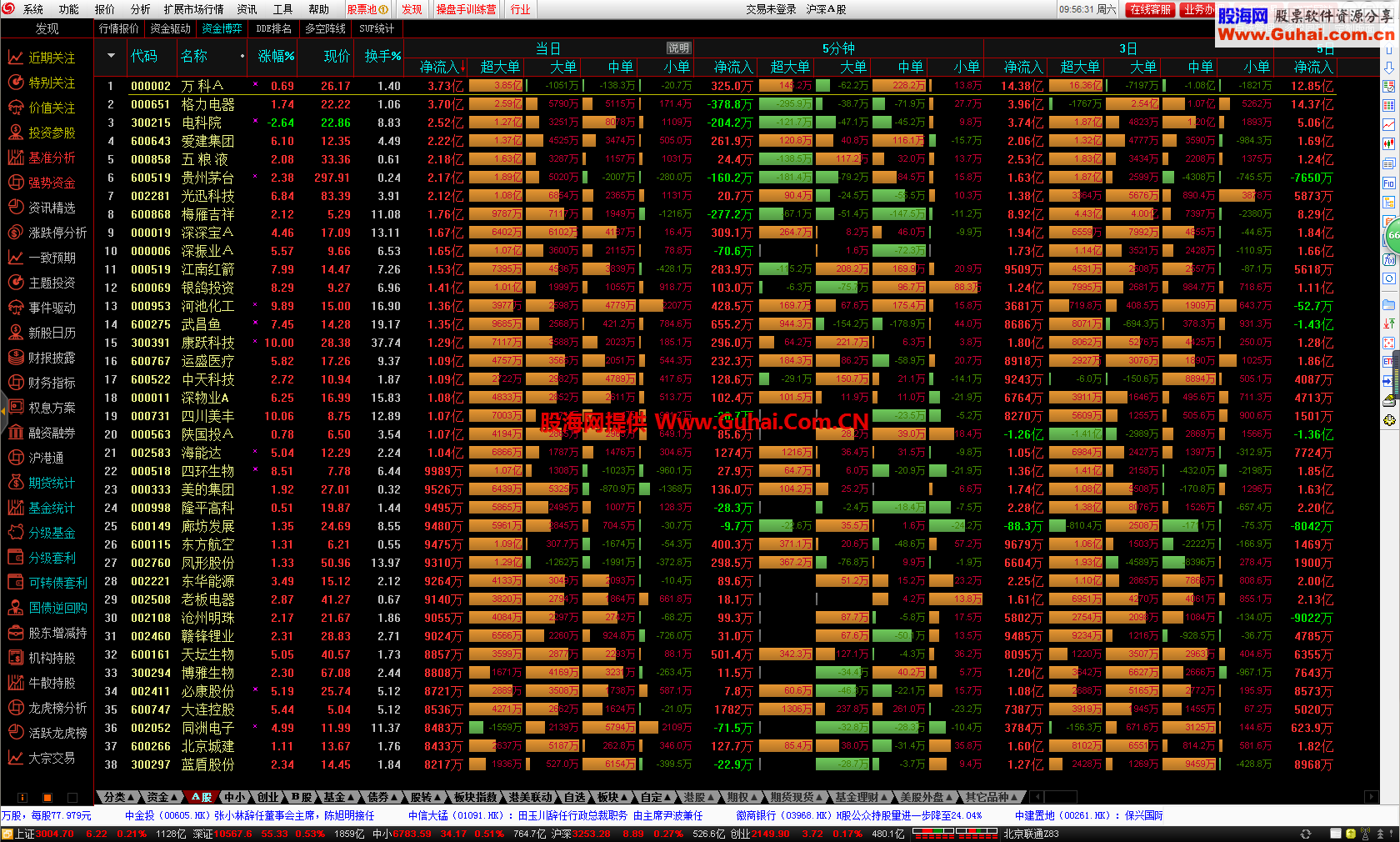Open the 工具 menu
Viewport: 1400px width, 842px height.
[282, 9]
